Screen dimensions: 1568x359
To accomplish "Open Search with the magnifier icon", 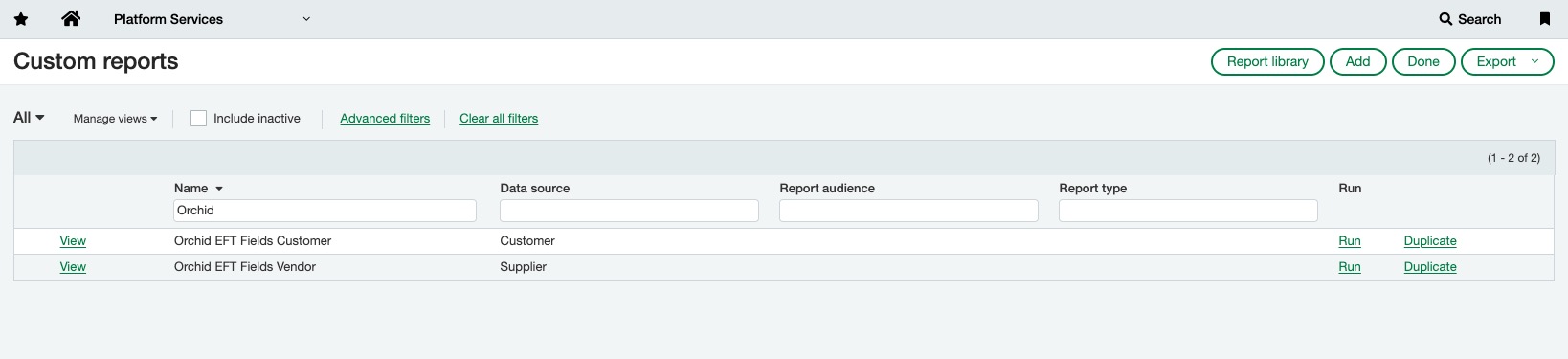I will point(1469,19).
